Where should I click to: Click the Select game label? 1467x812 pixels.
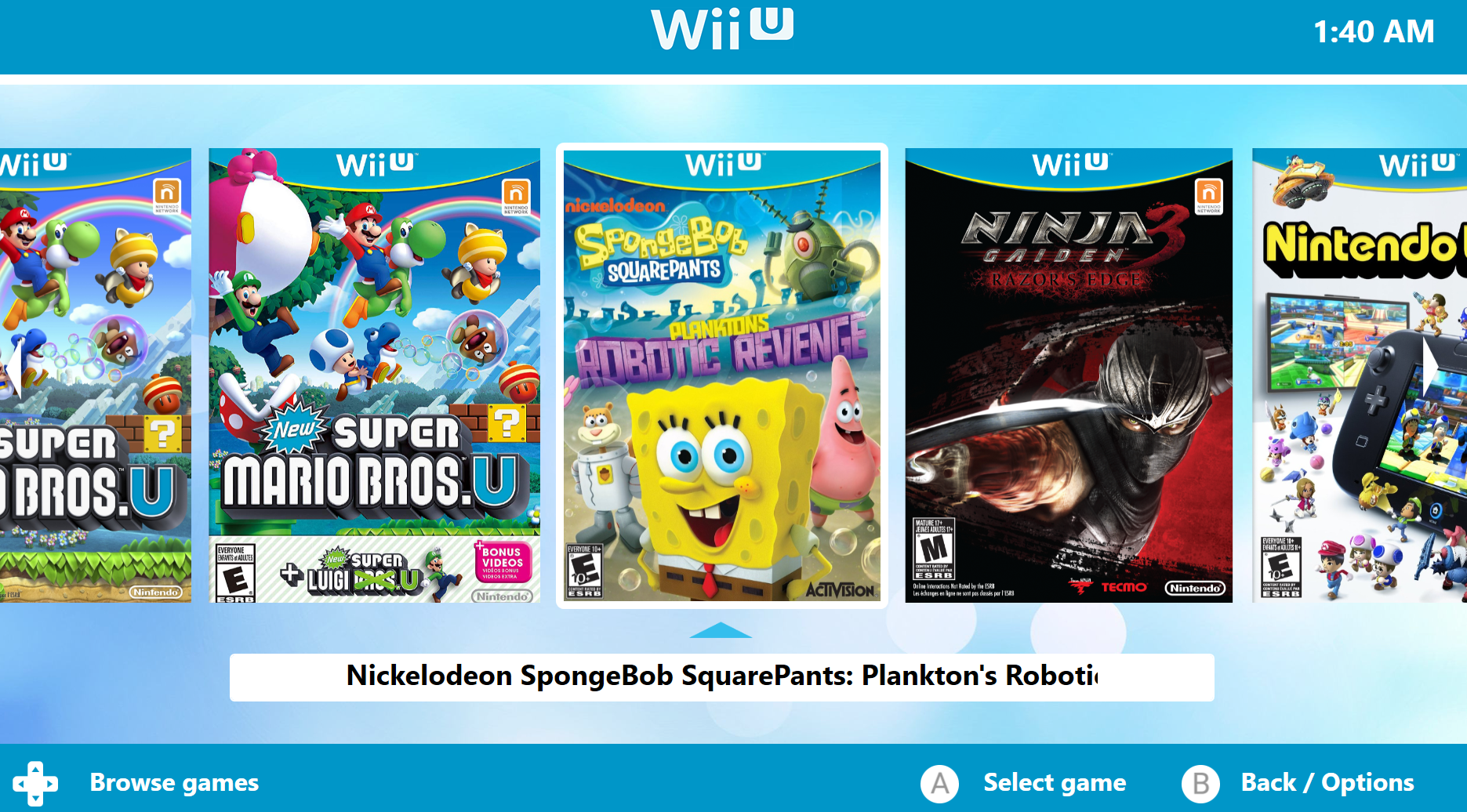(1055, 782)
